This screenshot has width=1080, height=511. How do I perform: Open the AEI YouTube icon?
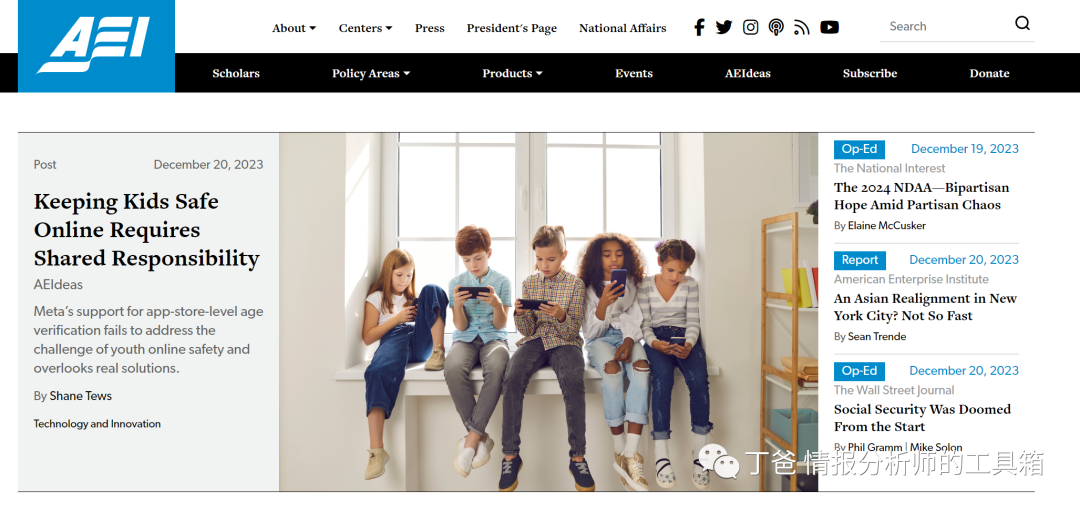[829, 28]
